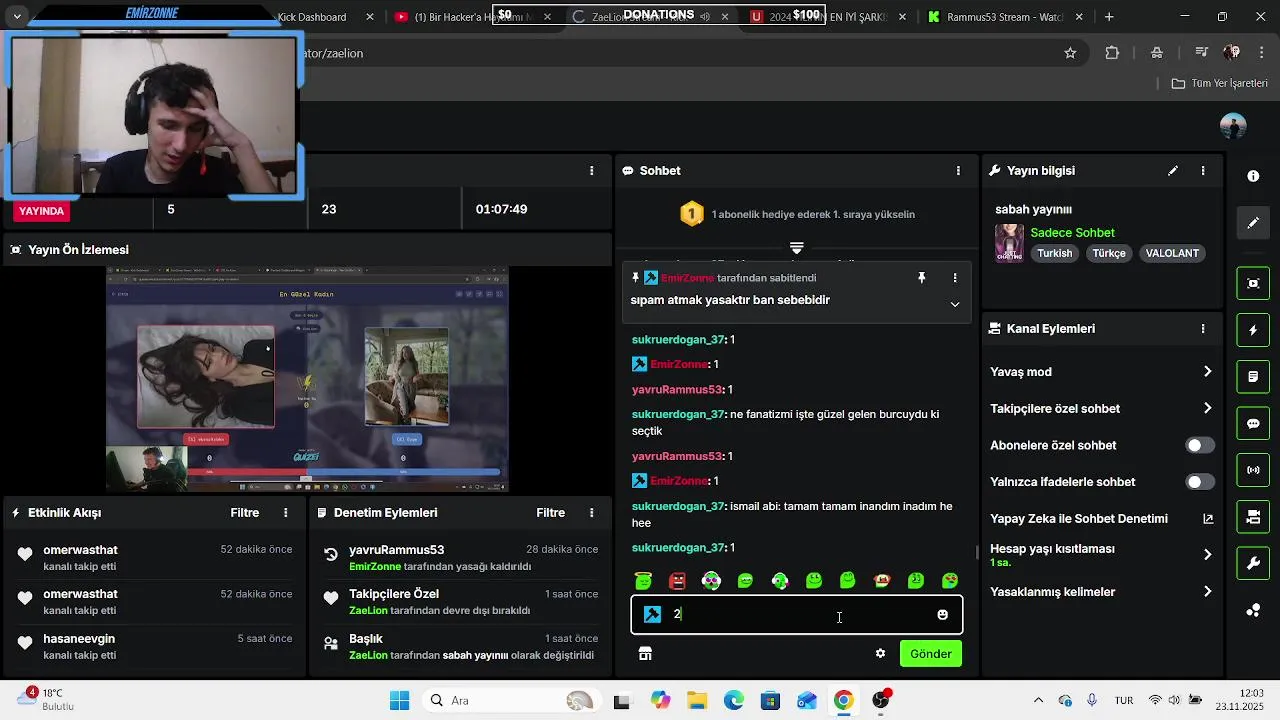Select the document sidebar icon
Viewport: 1280px width, 720px height.
pos(1253,377)
